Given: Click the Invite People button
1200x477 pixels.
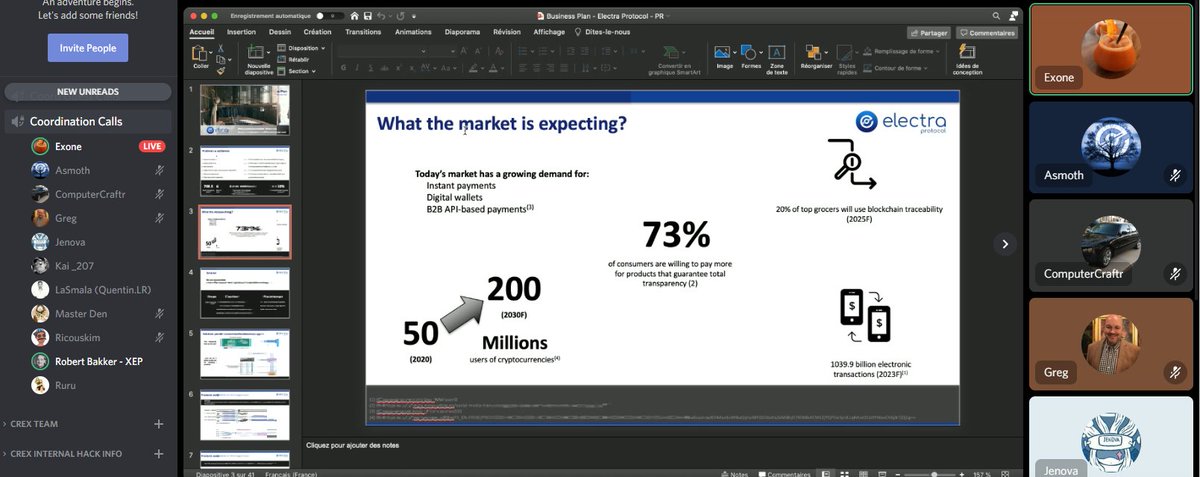Looking at the screenshot, I should (x=88, y=47).
